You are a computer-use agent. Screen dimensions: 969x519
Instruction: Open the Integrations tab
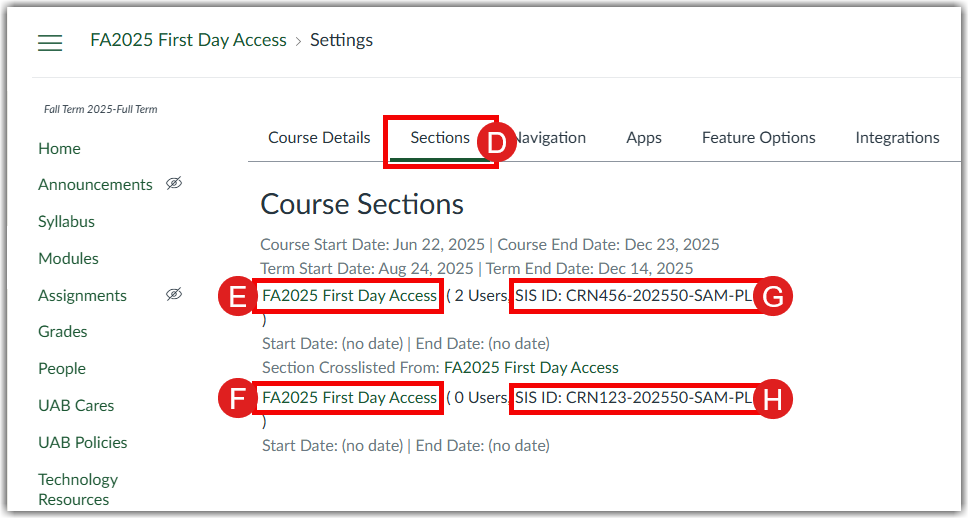[897, 138]
